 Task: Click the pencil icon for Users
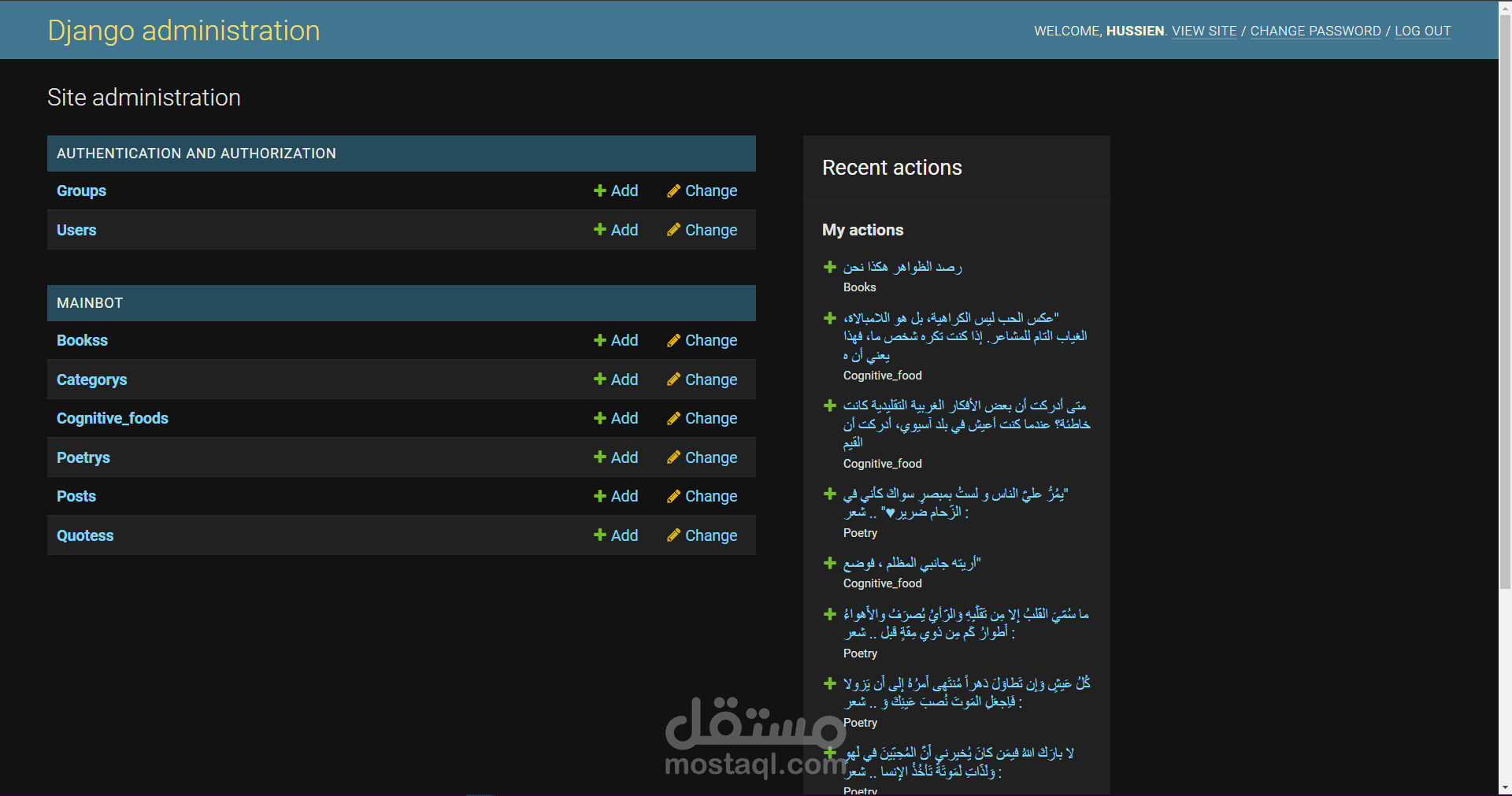pyautogui.click(x=673, y=229)
